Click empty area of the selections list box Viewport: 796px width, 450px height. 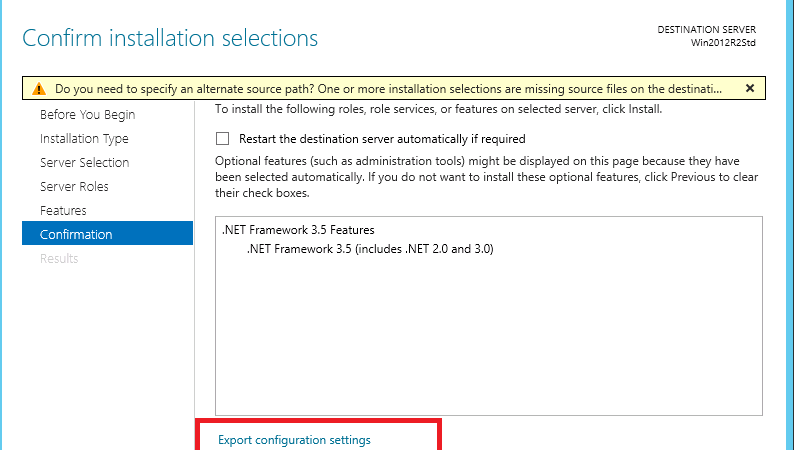coord(488,335)
